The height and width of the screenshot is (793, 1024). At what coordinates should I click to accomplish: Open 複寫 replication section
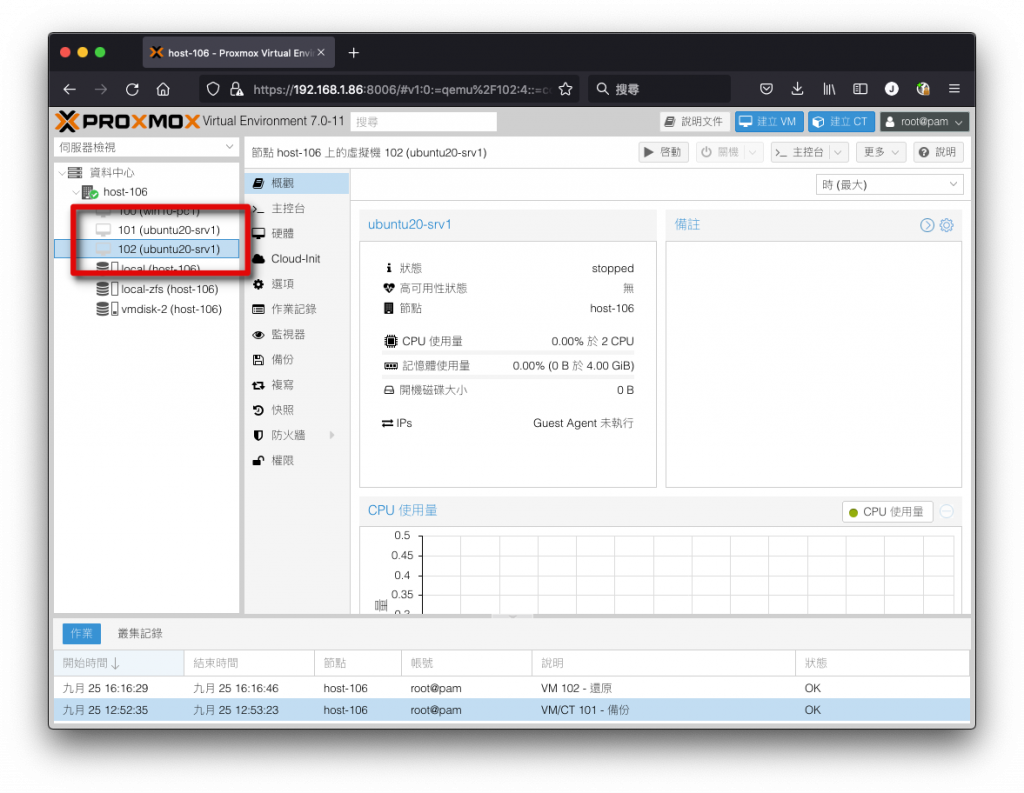tap(296, 385)
